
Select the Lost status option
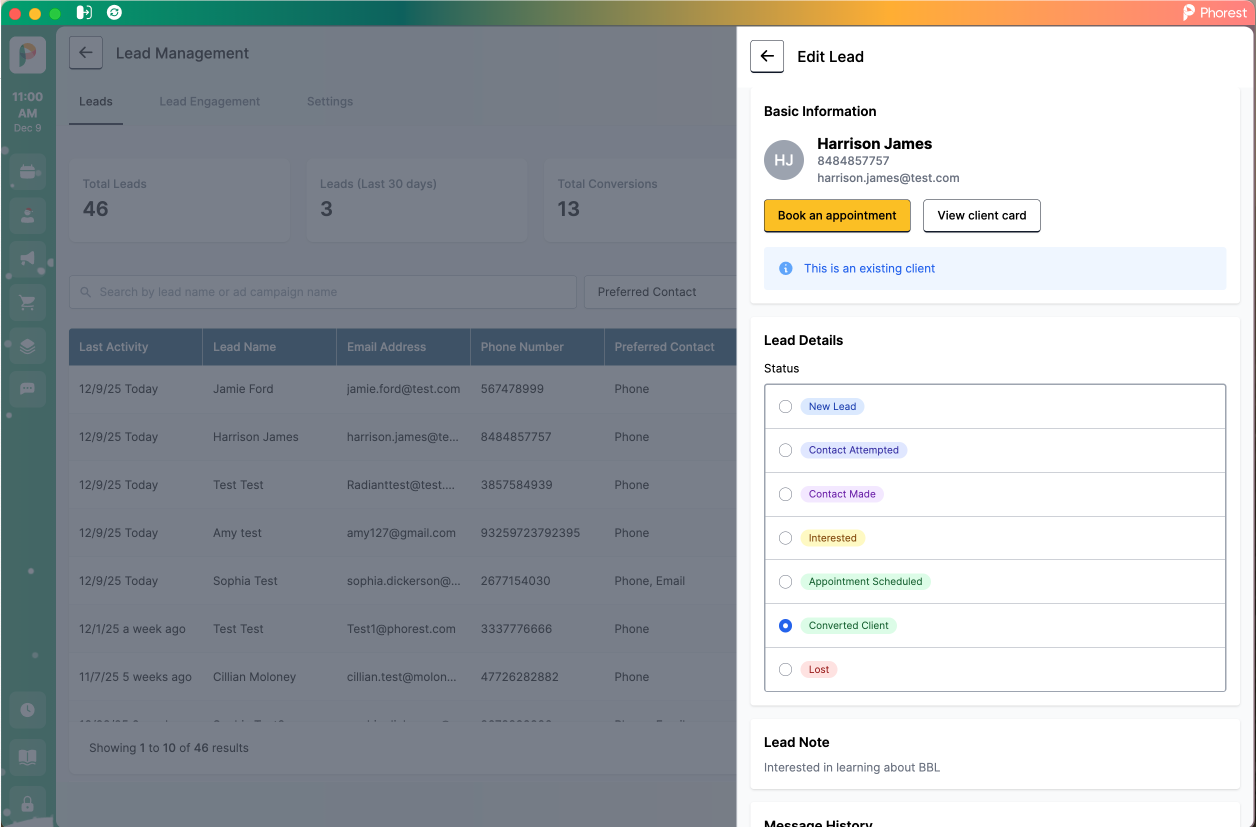785,669
